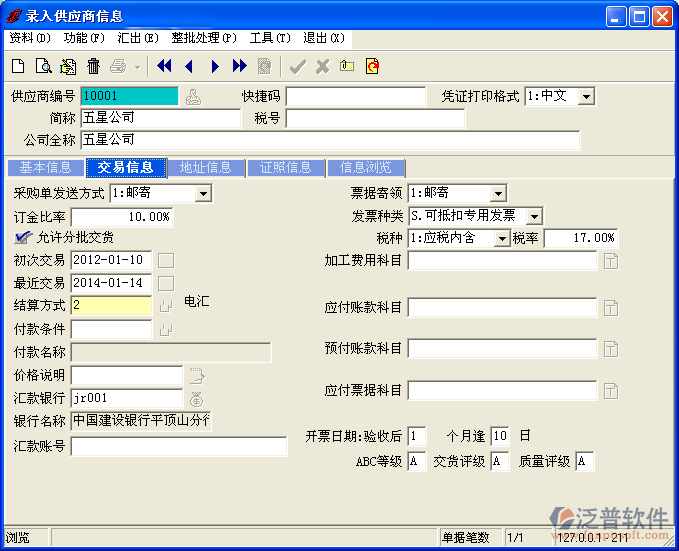This screenshot has height=551, width=679.
Task: Click the 退出(X) menu
Action: (x=323, y=39)
